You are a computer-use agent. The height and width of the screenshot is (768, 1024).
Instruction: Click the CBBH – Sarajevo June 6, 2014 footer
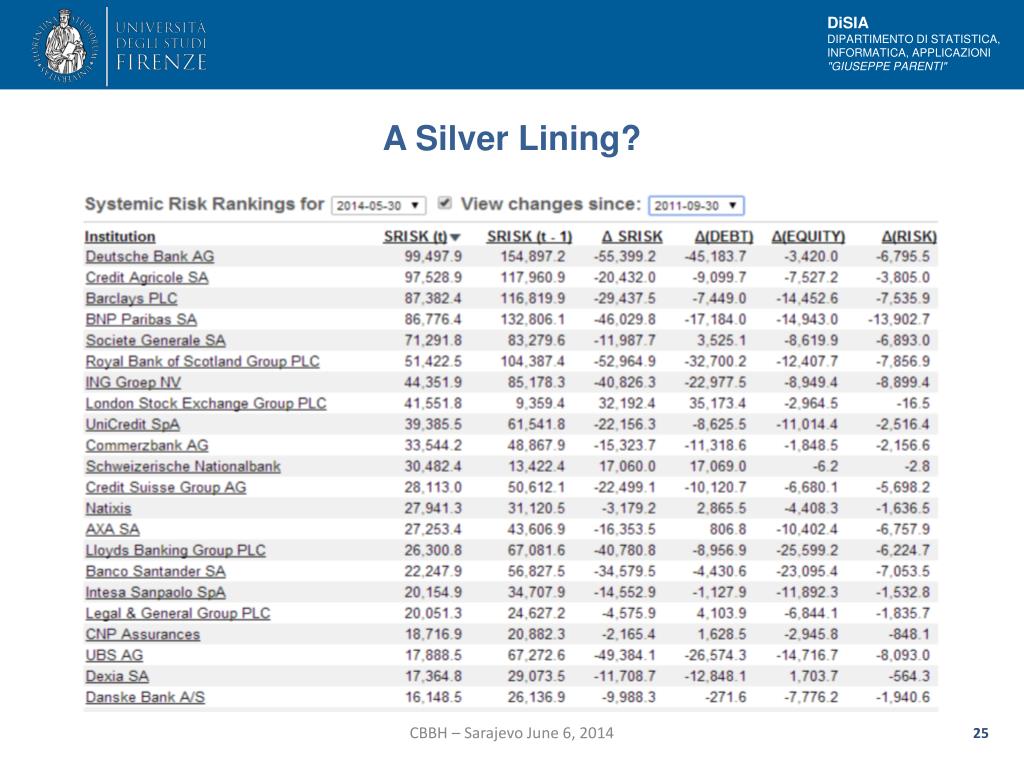(x=511, y=733)
